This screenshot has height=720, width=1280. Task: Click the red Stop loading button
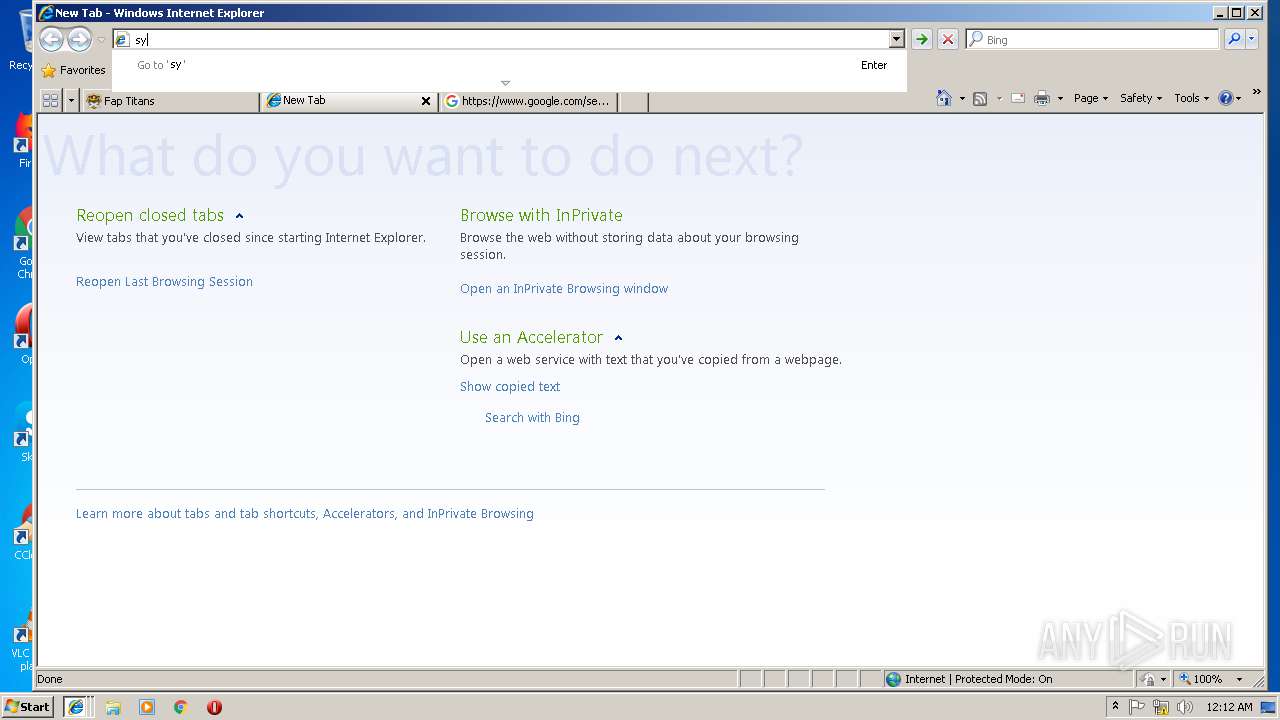948,40
